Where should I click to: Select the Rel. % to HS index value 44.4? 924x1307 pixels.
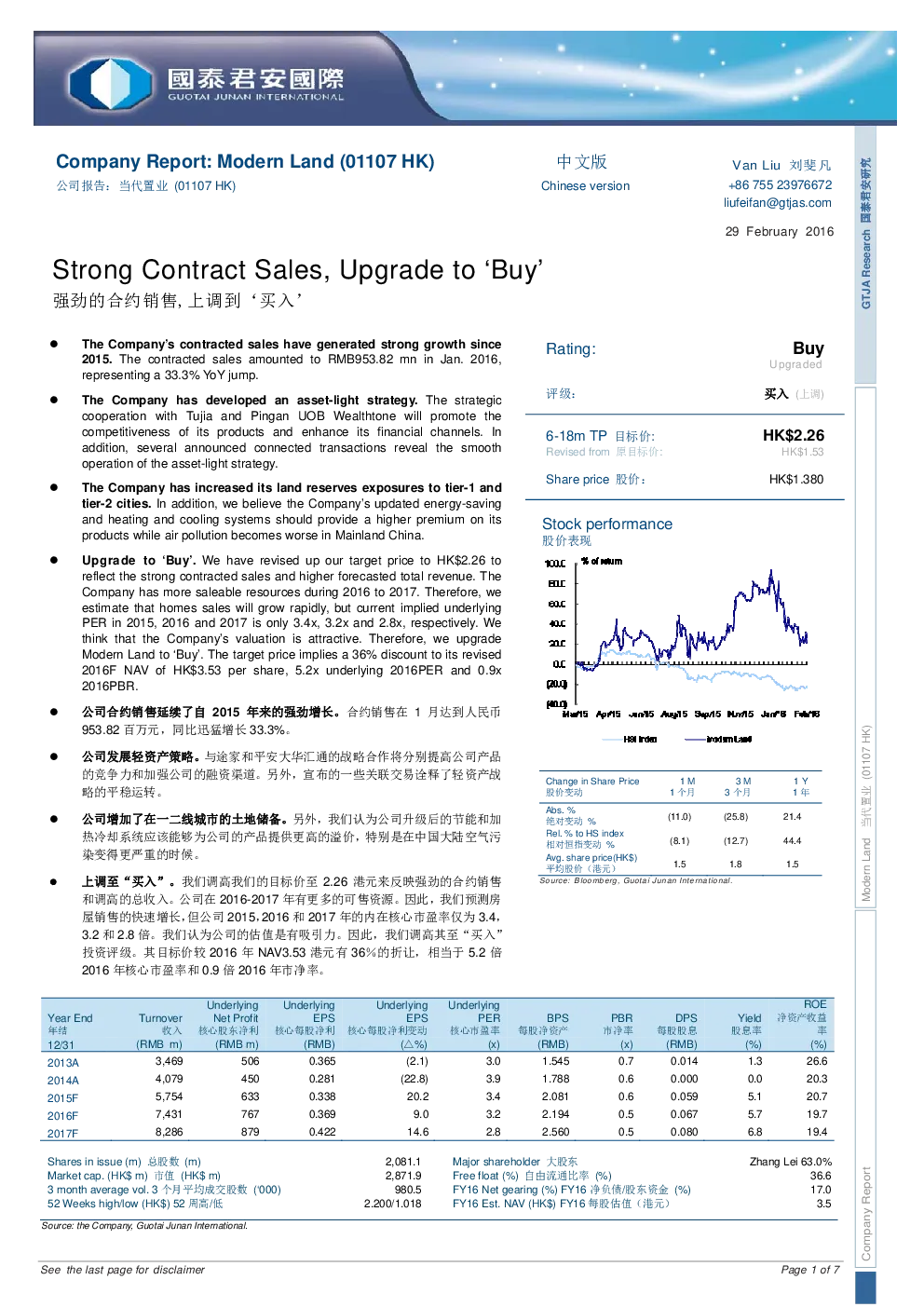(792, 841)
